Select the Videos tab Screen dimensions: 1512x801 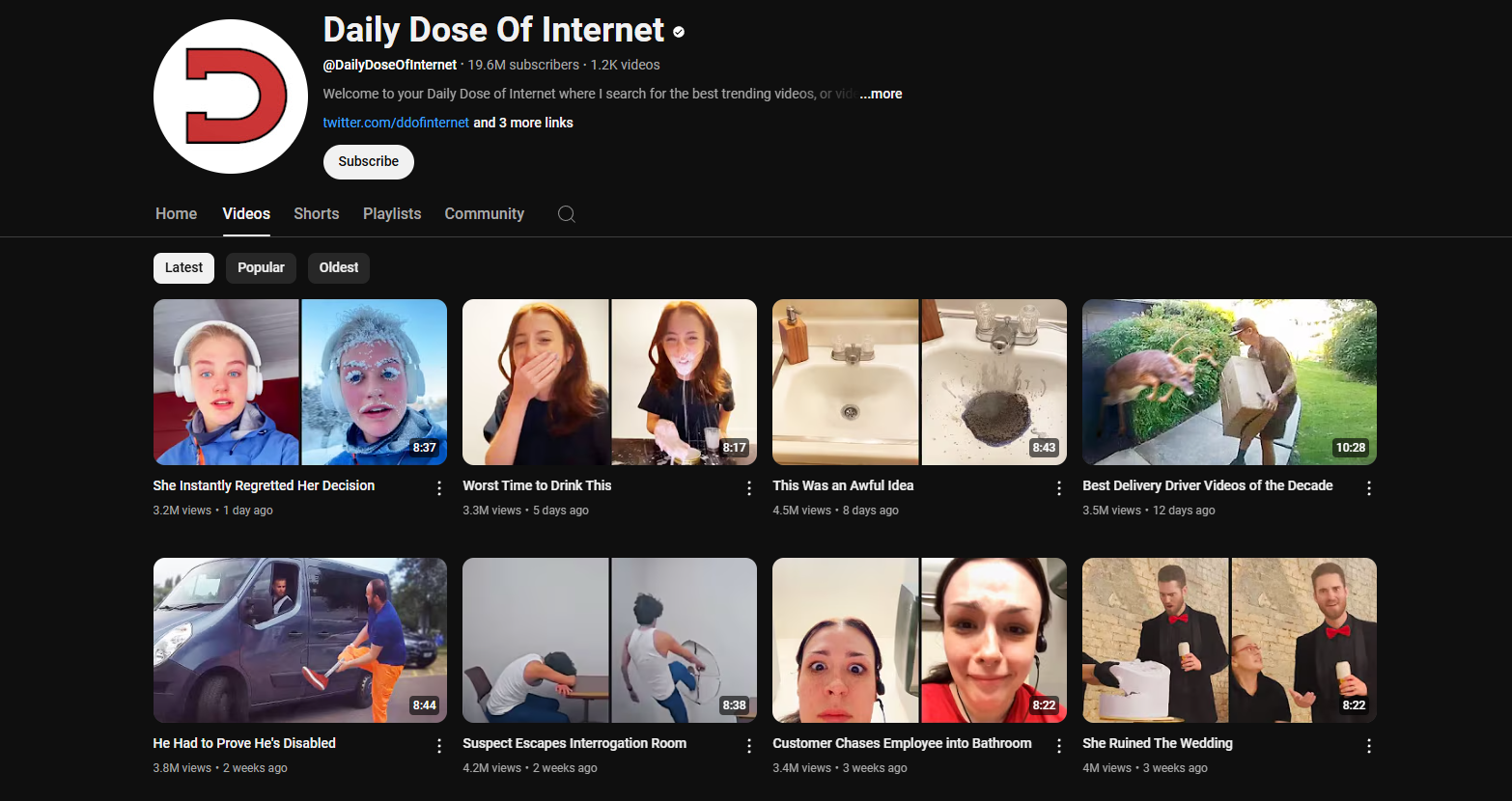coord(246,214)
